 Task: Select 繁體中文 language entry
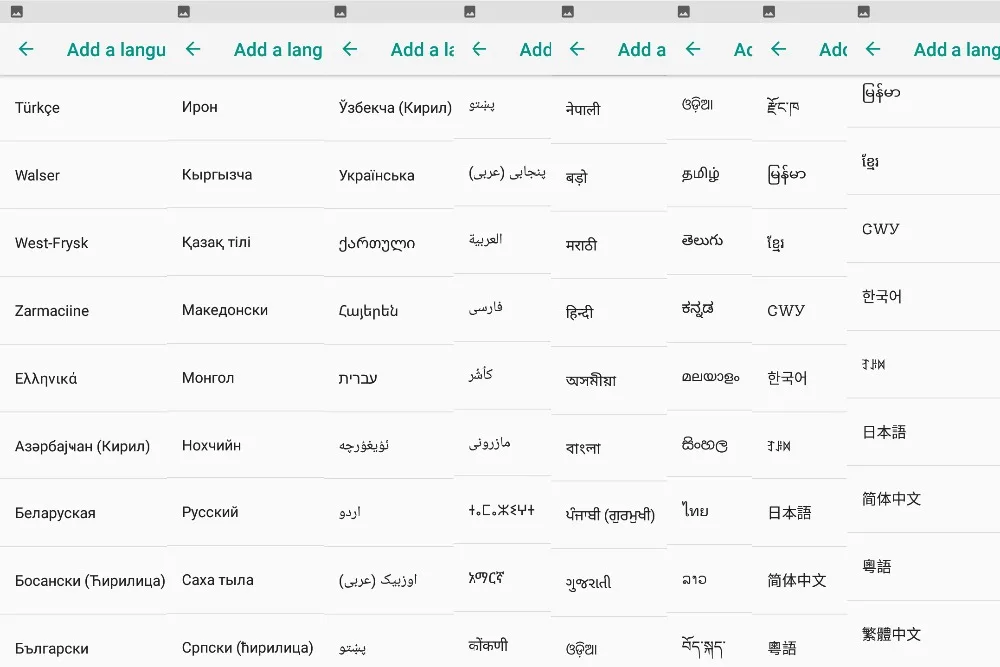pyautogui.click(x=923, y=634)
